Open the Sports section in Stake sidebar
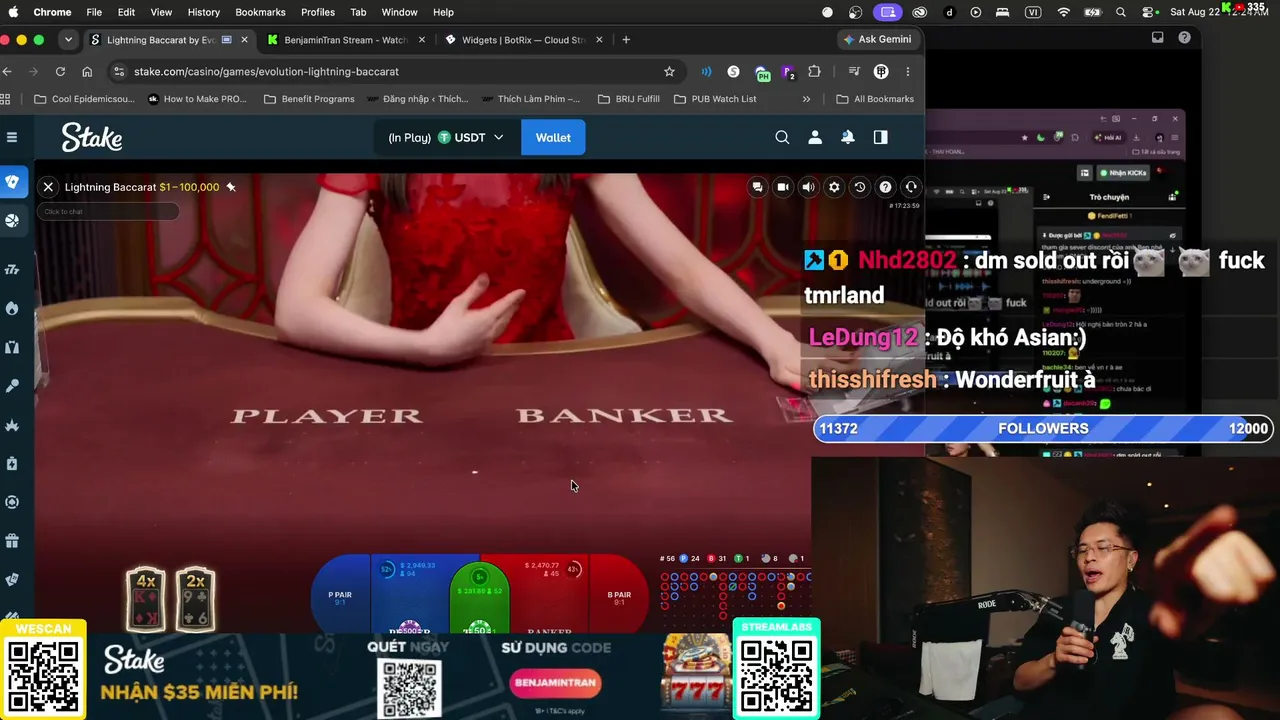Screen dimensions: 1280x720 click(12, 221)
